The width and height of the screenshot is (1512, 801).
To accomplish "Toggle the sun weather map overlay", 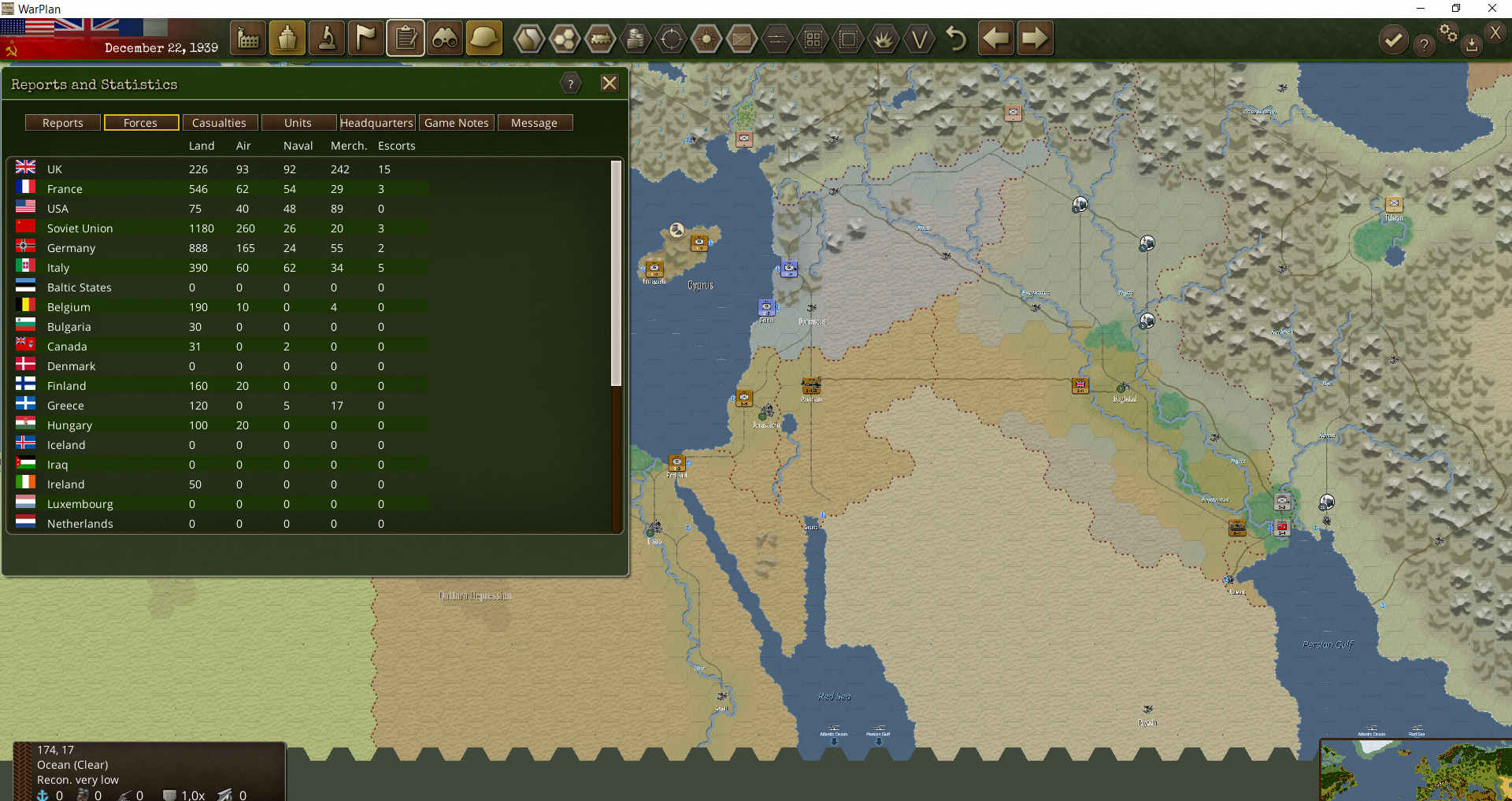I will click(x=706, y=39).
